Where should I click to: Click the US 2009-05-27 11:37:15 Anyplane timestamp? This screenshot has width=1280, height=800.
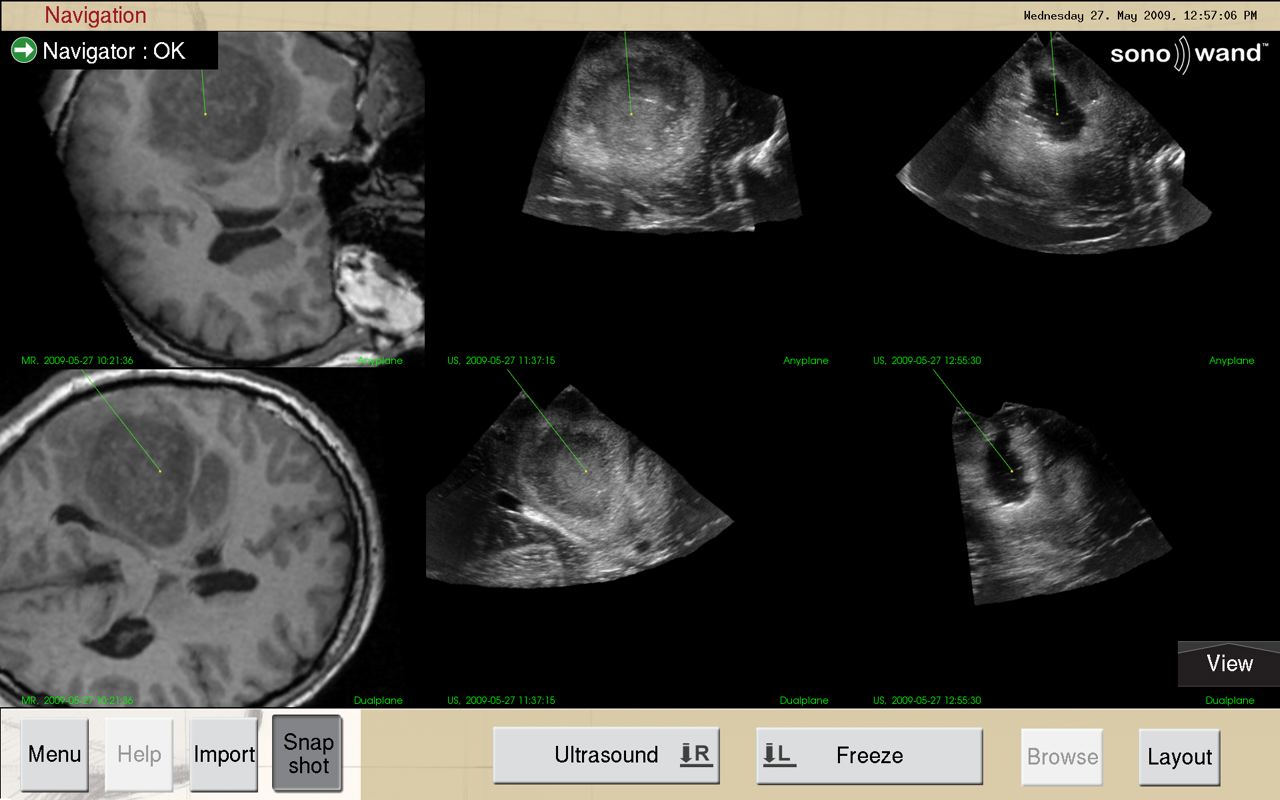(x=501, y=360)
